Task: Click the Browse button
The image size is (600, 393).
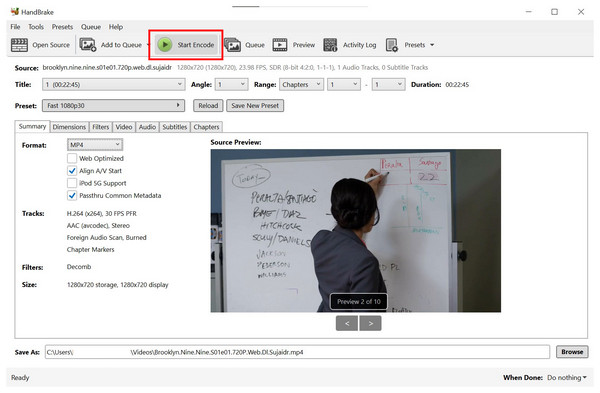Action: 572,352
